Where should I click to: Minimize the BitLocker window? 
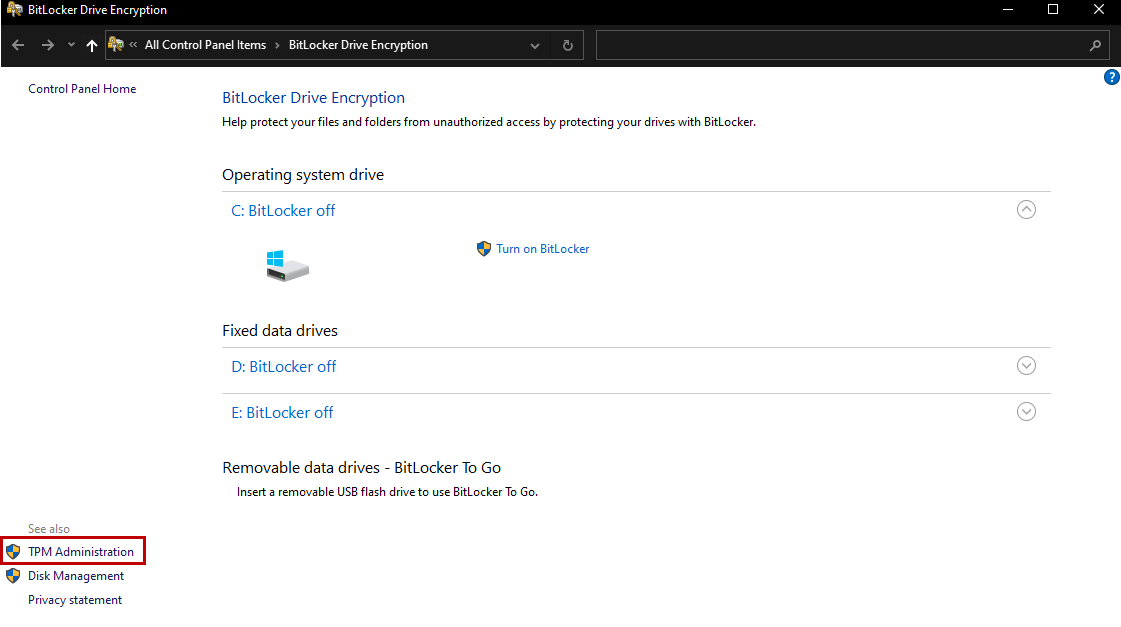(x=1007, y=10)
